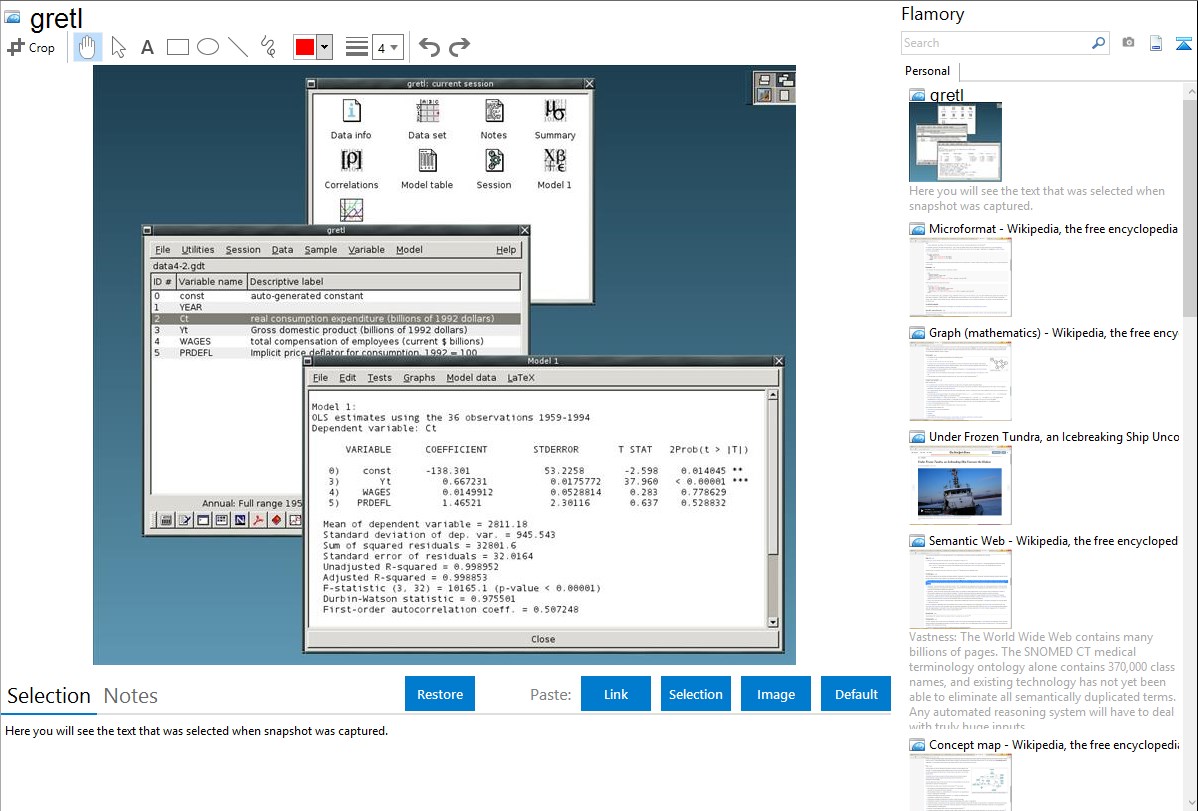Viewport: 1198px width, 811px height.
Task: Click the red book icon in gretl toolbar
Action: 277,520
